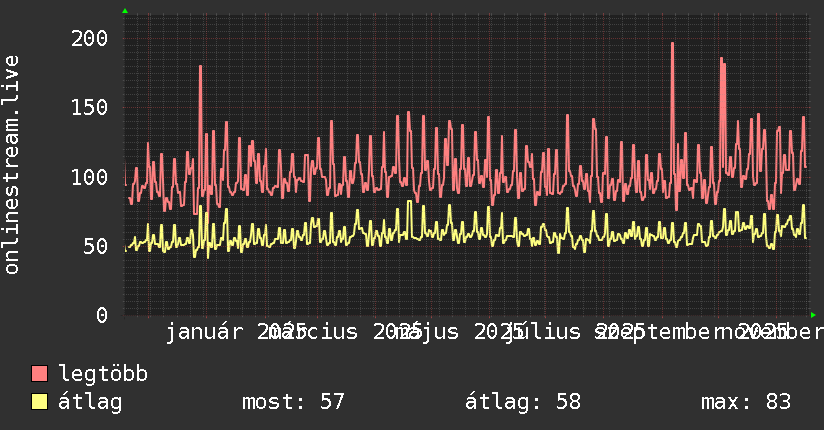Click the y-axis label 0

coord(102,315)
